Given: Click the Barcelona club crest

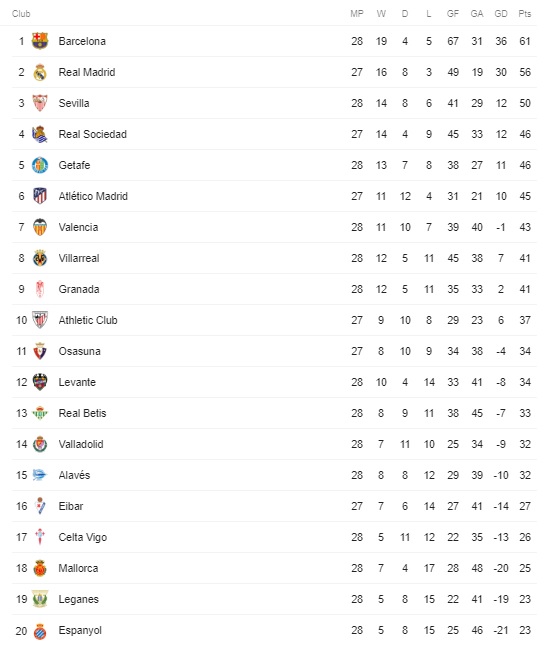Looking at the screenshot, I should [40, 41].
